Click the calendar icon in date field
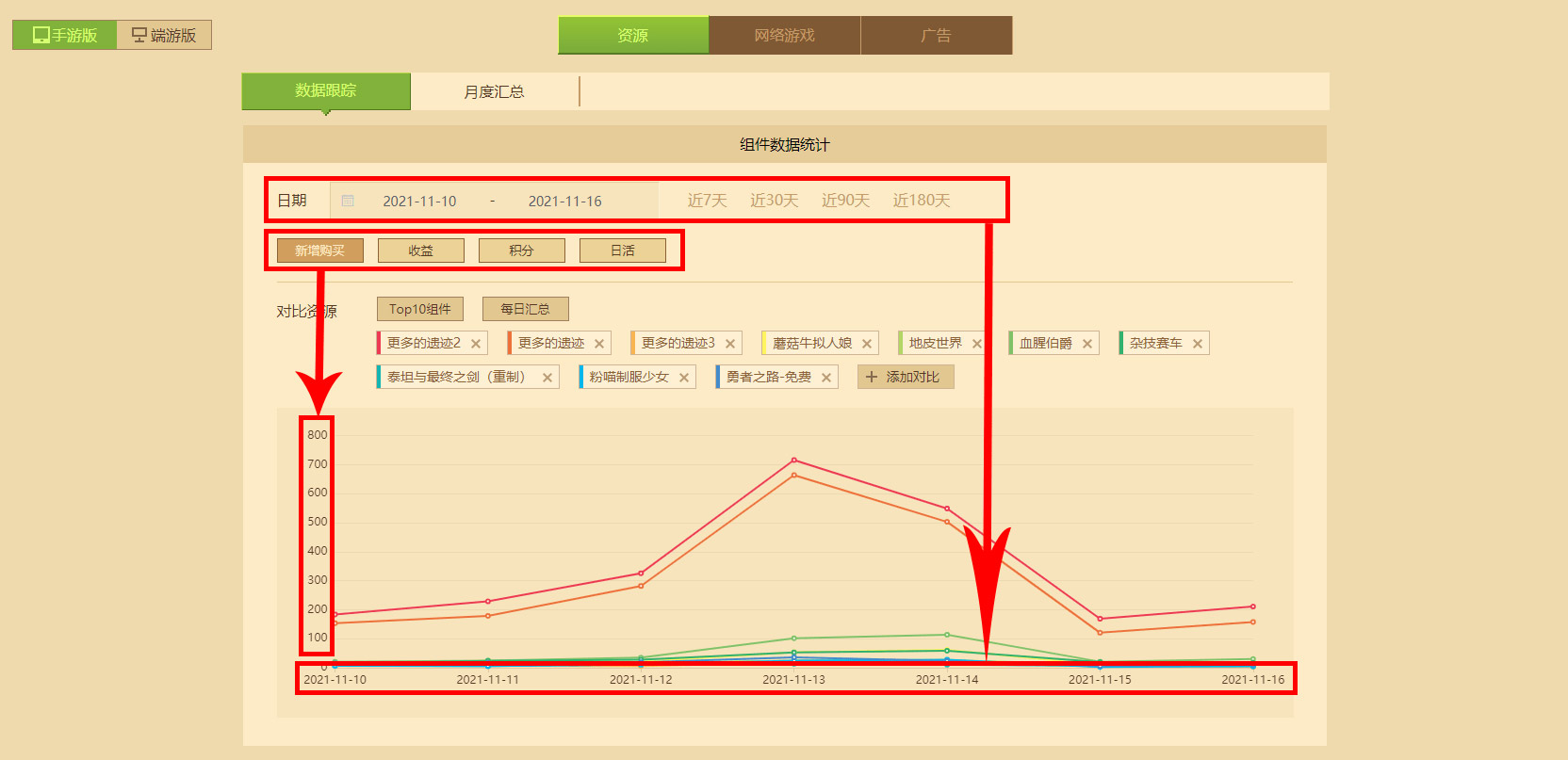Viewport: 1568px width, 760px height. click(x=348, y=201)
